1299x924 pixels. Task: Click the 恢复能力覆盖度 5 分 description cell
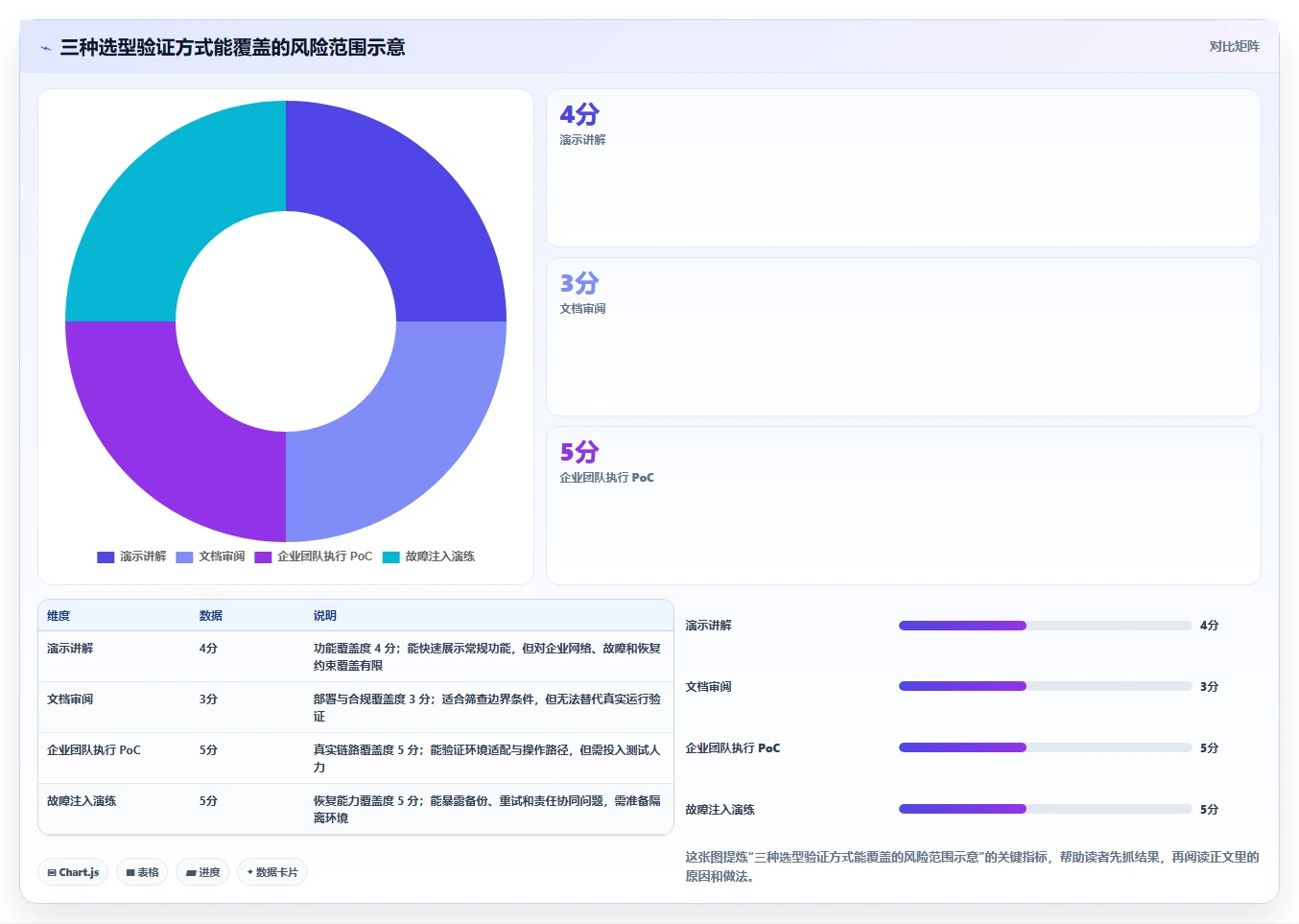click(487, 810)
